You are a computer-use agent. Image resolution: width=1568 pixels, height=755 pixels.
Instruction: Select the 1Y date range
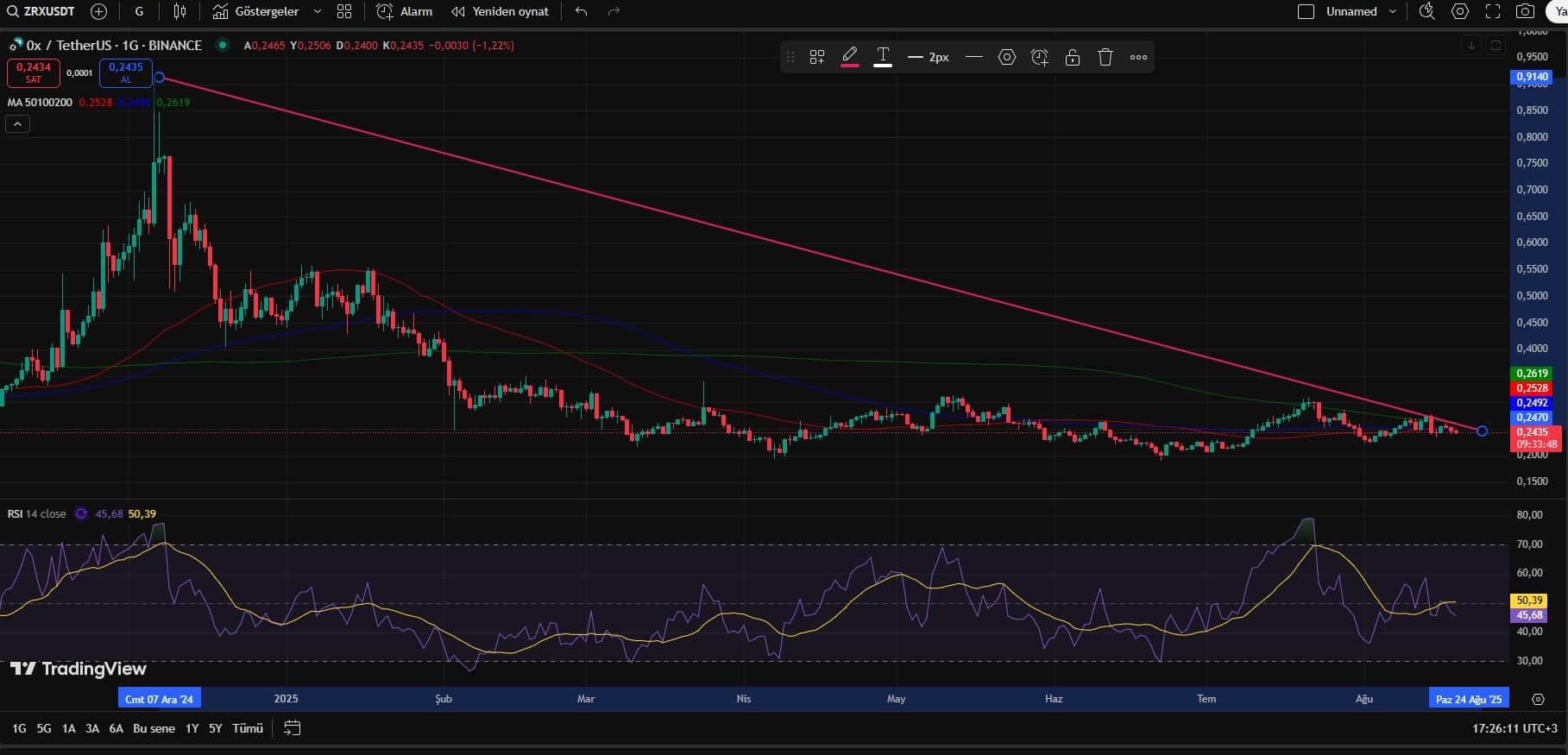tap(192, 728)
